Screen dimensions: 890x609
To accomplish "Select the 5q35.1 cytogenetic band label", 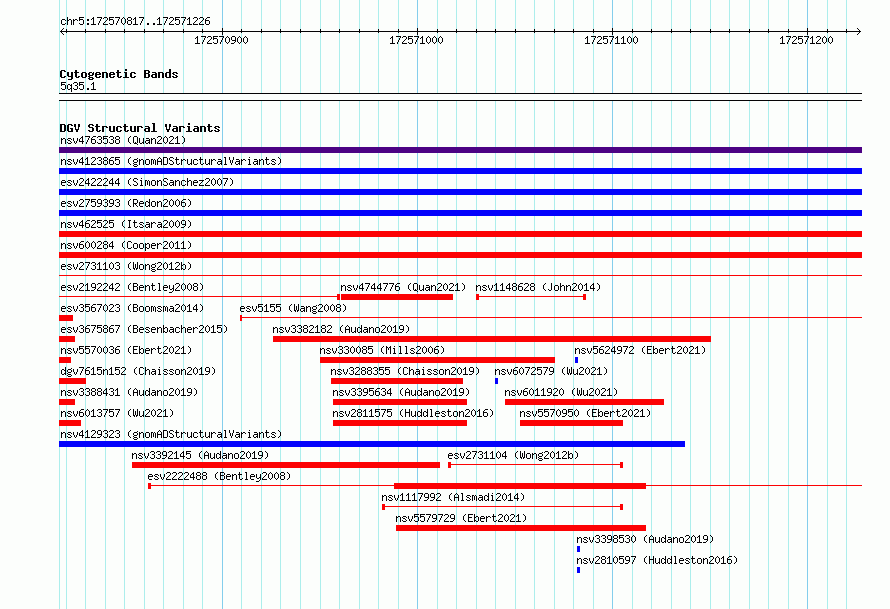I will [x=78, y=86].
